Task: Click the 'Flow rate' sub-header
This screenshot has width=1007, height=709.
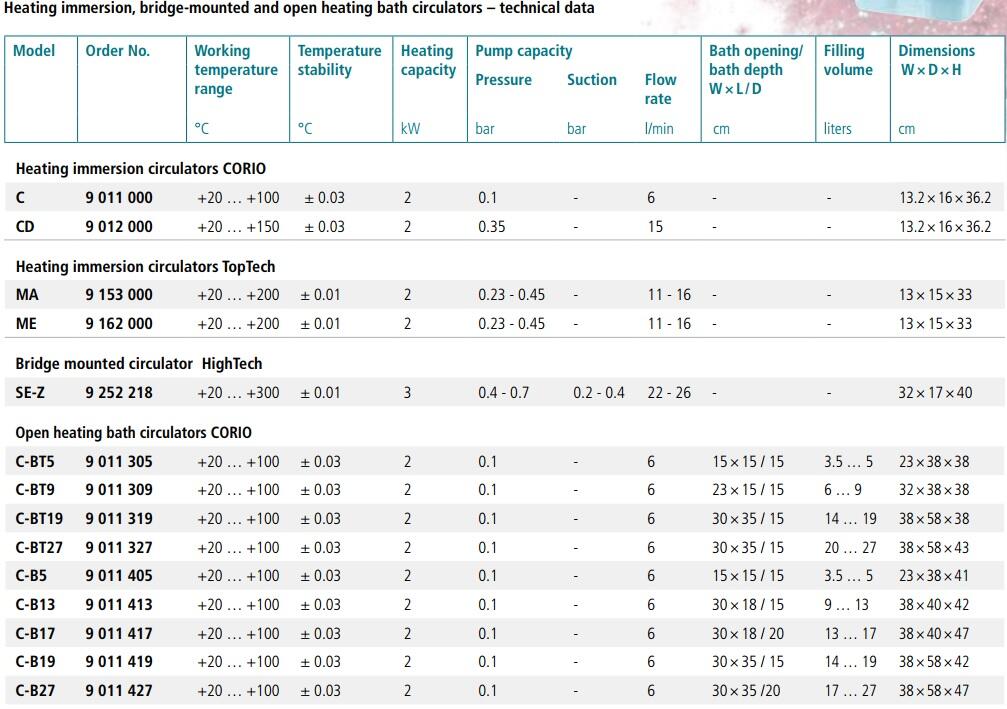Action: tap(660, 89)
